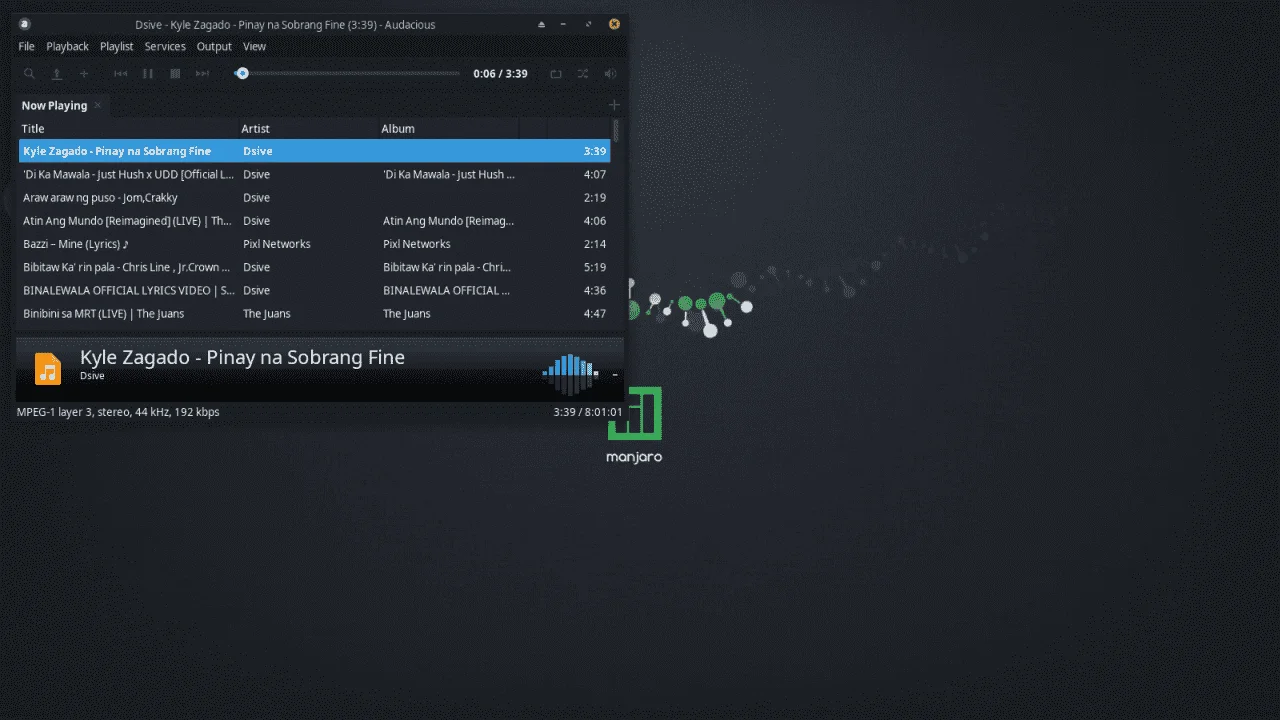Select 'Bazzi – Mine (Lyrics)' track
The width and height of the screenshot is (1280, 720).
pos(314,243)
